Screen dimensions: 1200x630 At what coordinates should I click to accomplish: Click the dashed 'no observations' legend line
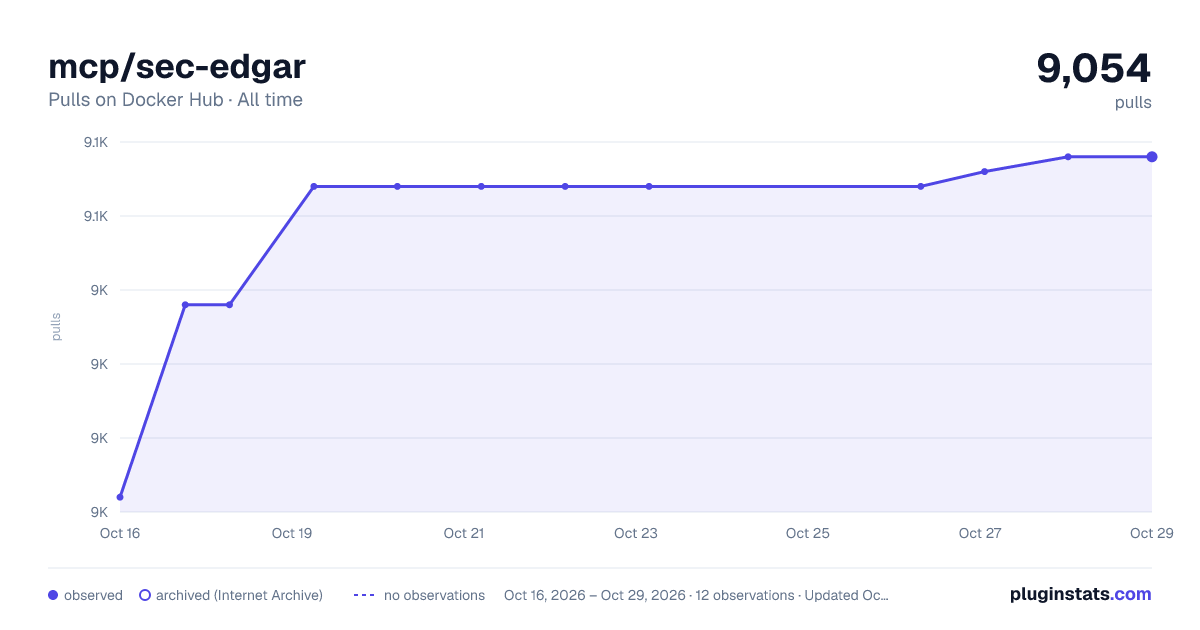[x=363, y=595]
